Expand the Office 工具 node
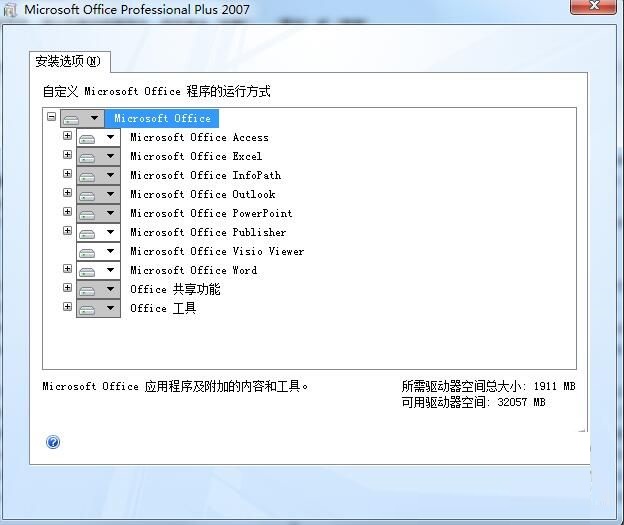This screenshot has height=525, width=624. (67, 306)
